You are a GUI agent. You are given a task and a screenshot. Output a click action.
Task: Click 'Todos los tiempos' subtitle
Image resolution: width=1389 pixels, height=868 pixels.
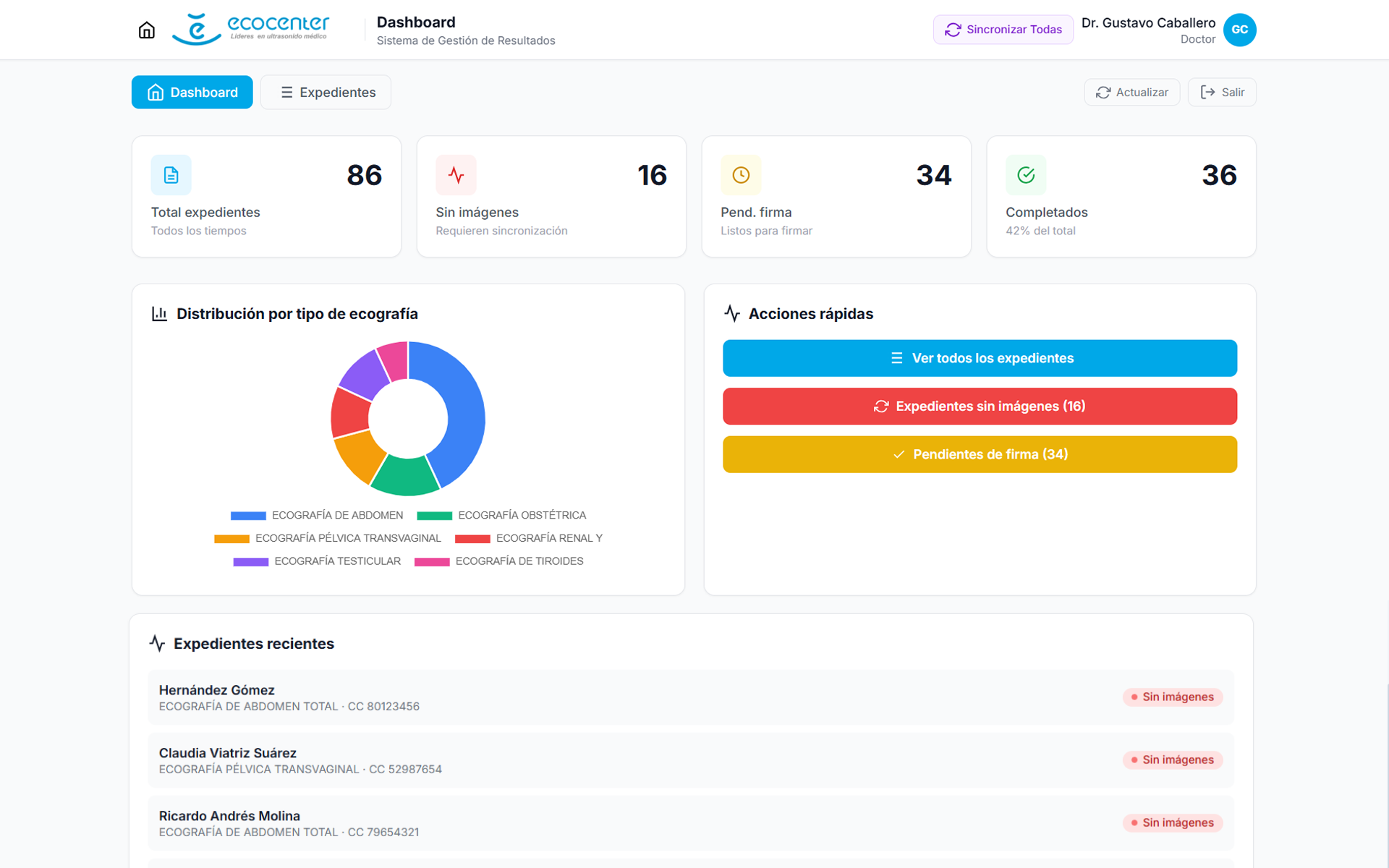tap(198, 231)
